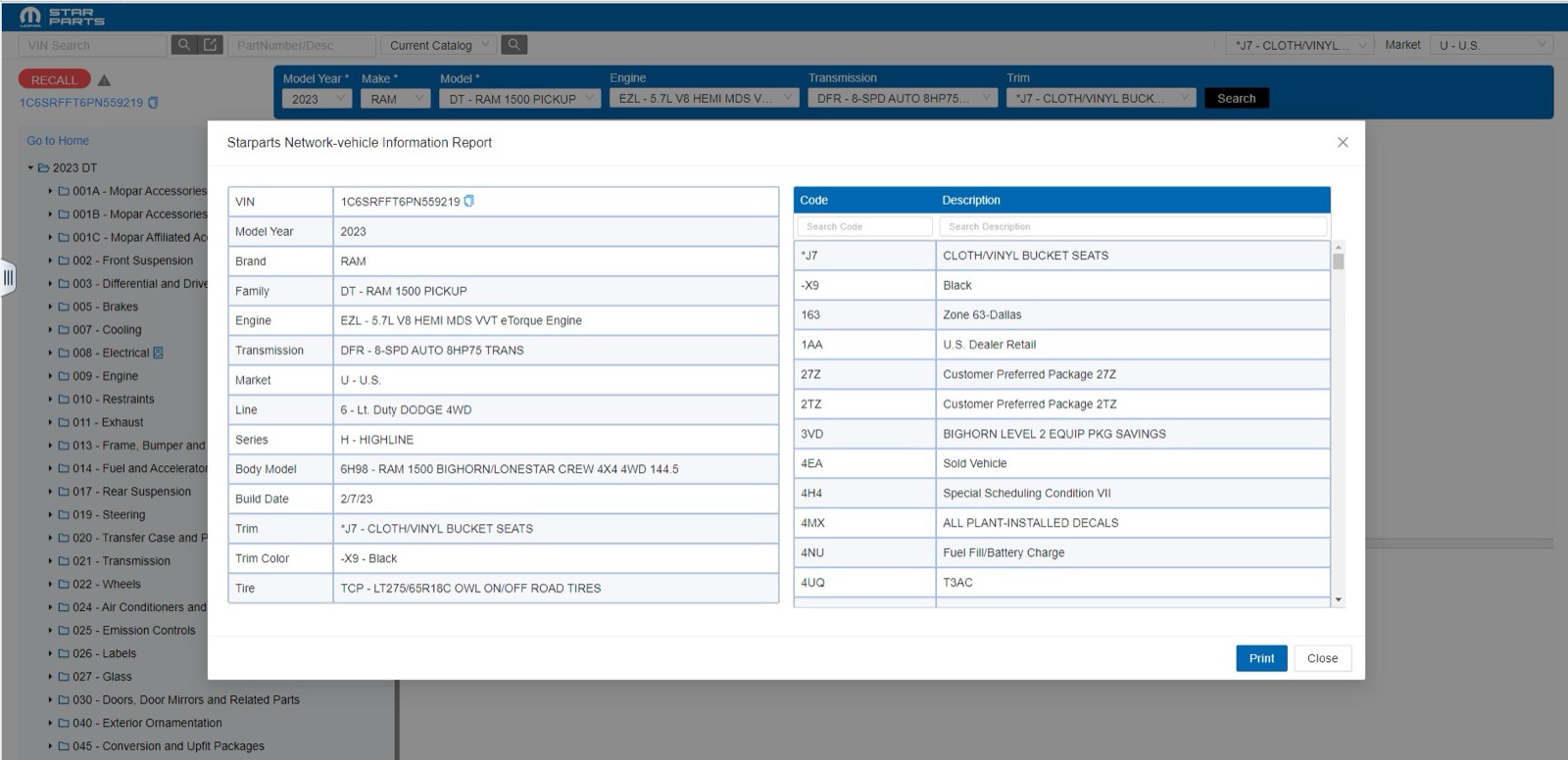Select 040 - Exterior Ornamentation in the tree
The image size is (1568, 760).
click(147, 724)
